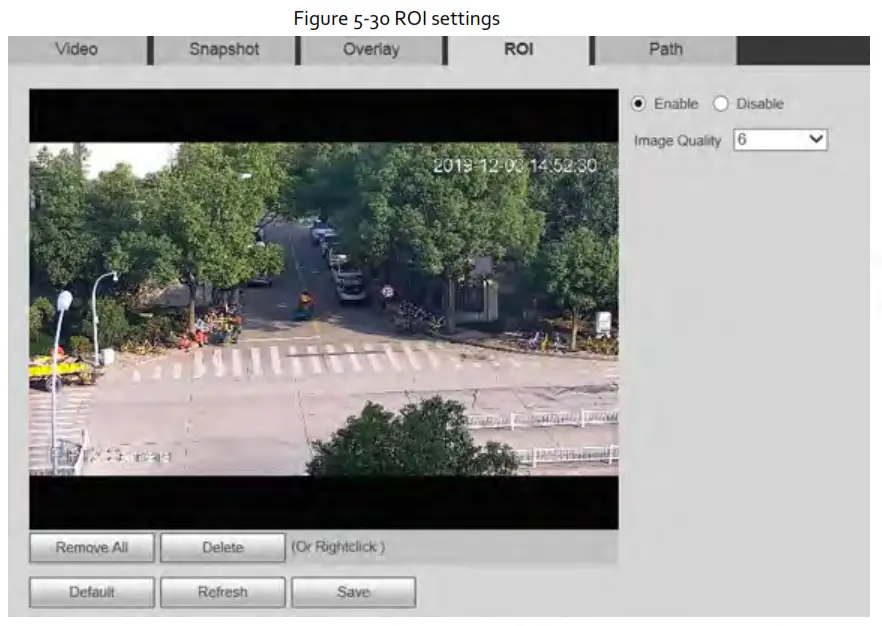Save the ROI configuration

click(x=355, y=592)
